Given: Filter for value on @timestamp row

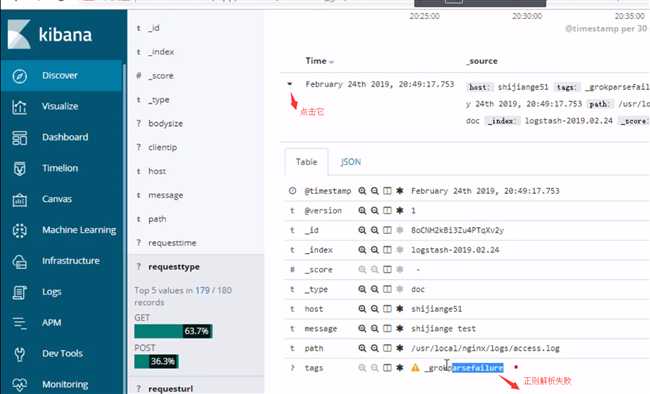Looking at the screenshot, I should pos(362,191).
